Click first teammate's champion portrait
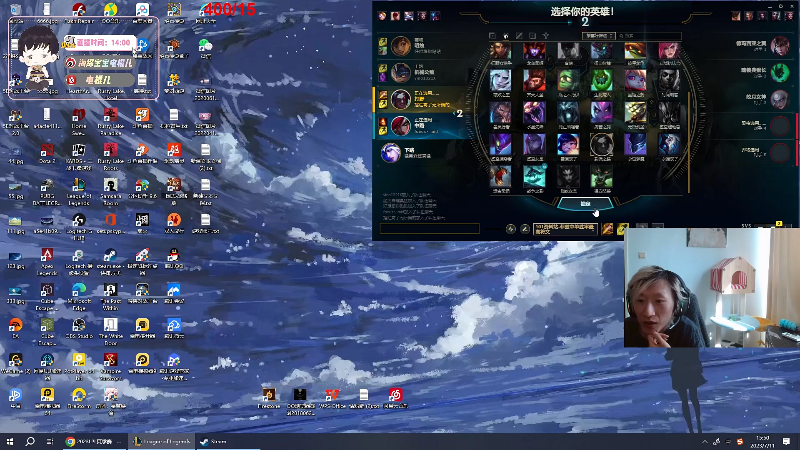Viewport: 800px width, 450px height. pos(401,45)
